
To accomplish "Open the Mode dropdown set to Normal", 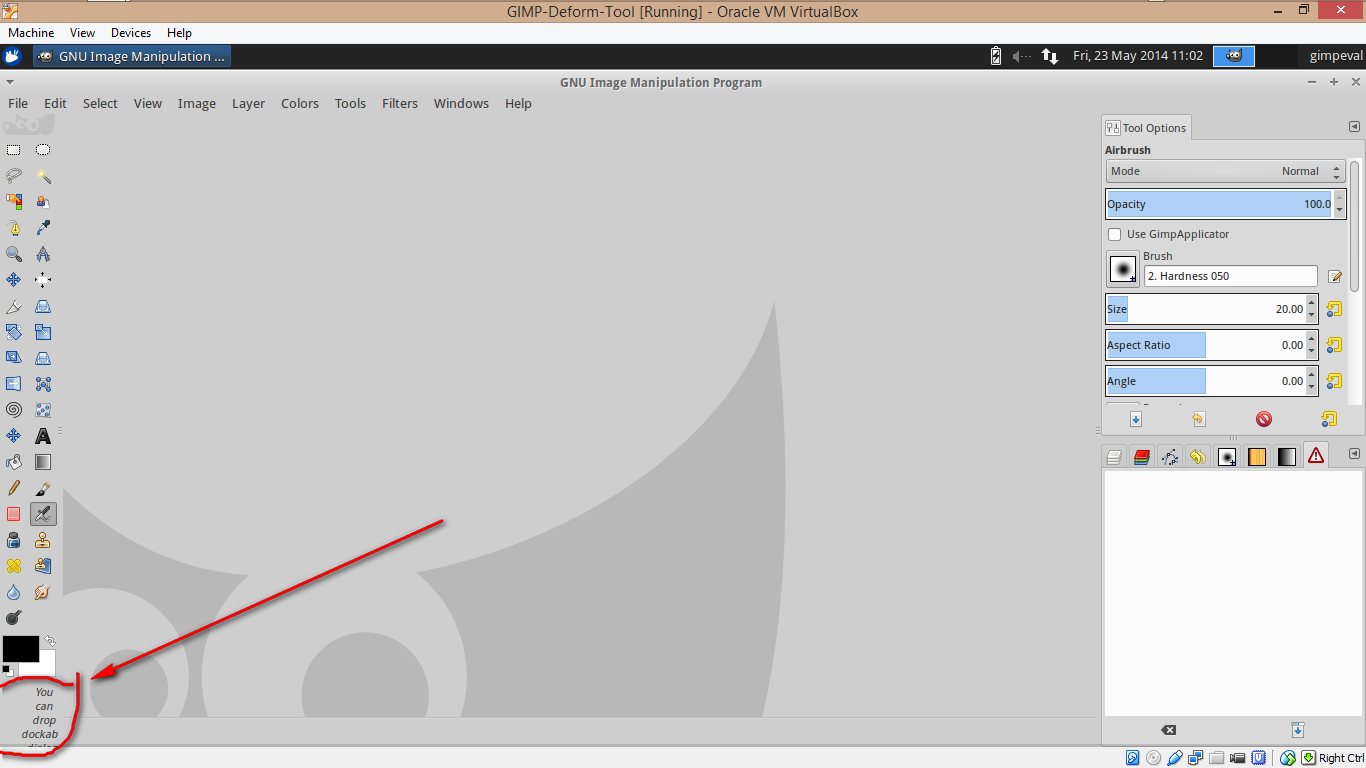I will click(x=1225, y=171).
